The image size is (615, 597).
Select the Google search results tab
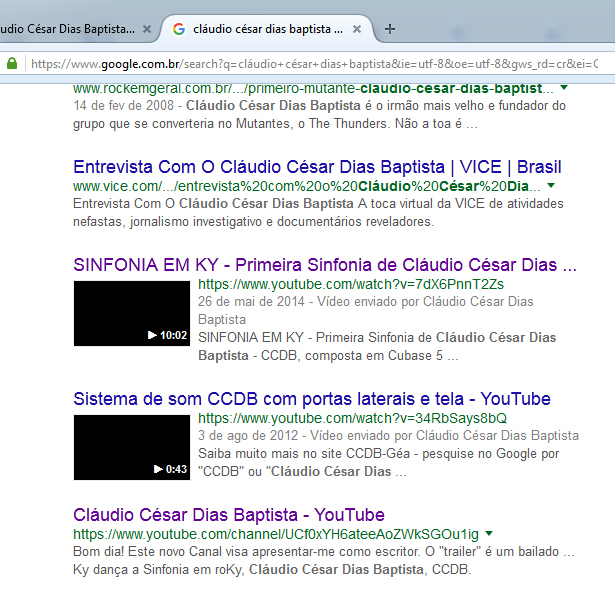coord(265,29)
